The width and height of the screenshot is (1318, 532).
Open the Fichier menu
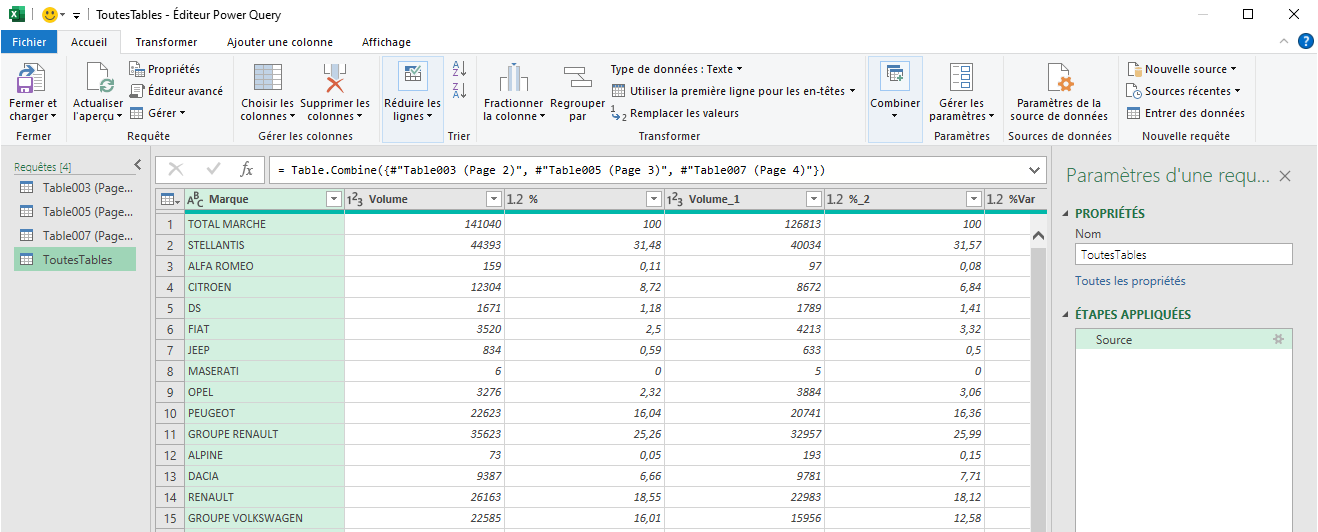click(x=29, y=42)
